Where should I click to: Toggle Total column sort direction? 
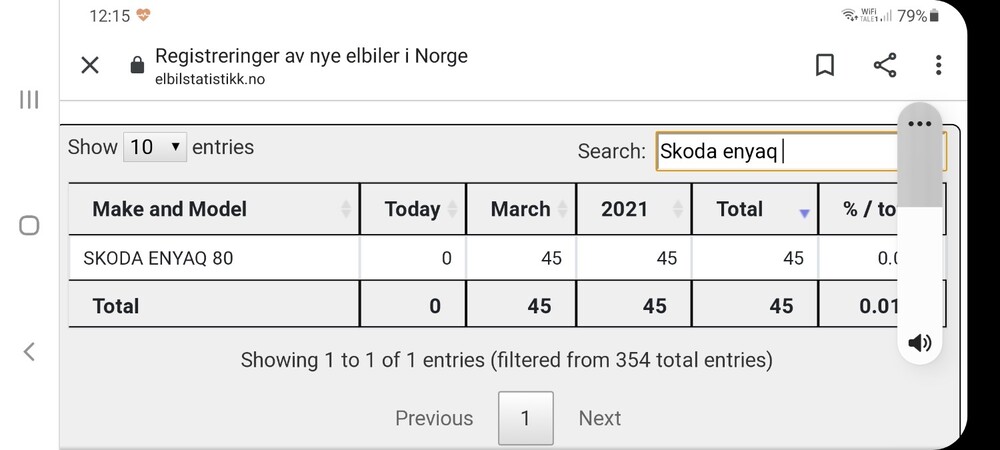(x=754, y=209)
